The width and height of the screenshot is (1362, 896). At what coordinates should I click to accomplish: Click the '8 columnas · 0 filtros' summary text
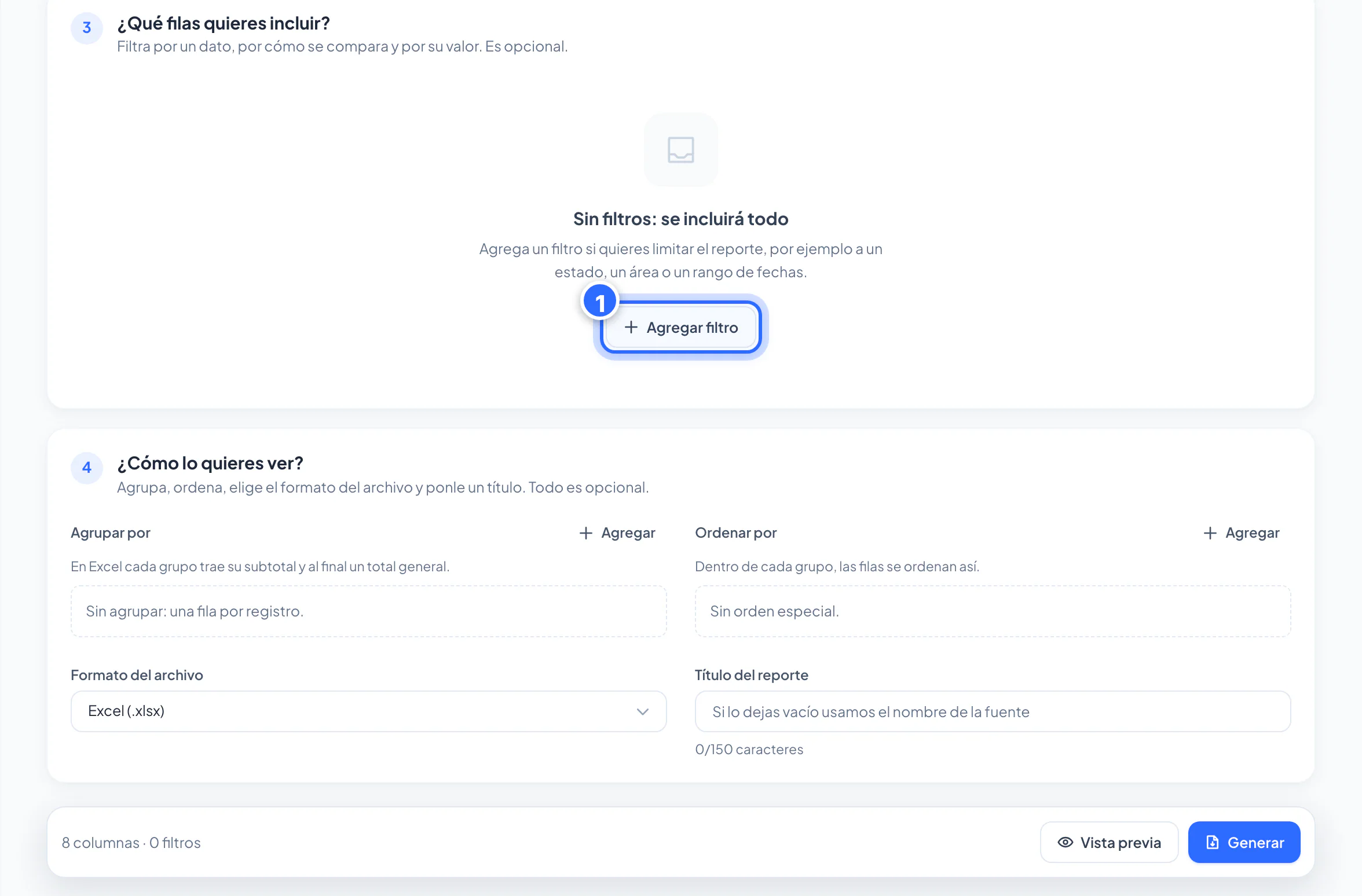coord(131,843)
